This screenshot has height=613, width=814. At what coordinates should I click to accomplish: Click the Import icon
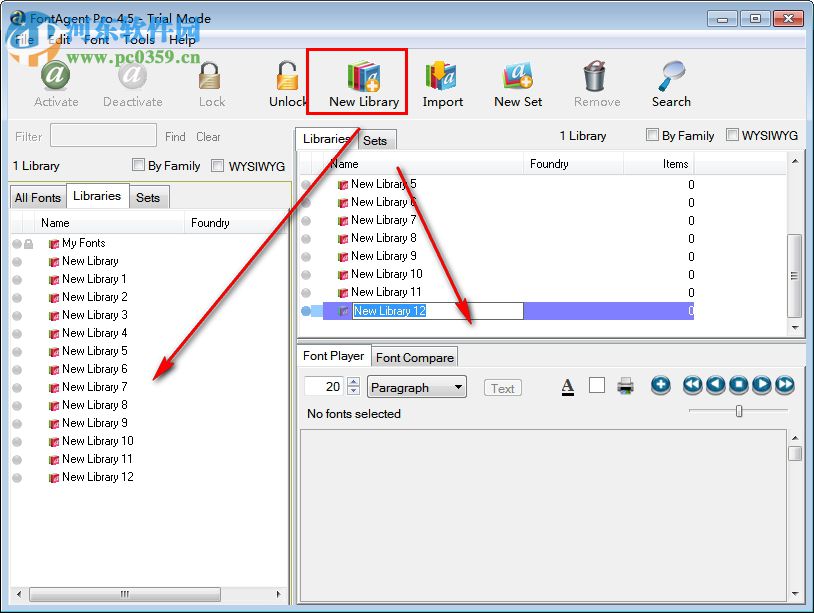pos(442,75)
